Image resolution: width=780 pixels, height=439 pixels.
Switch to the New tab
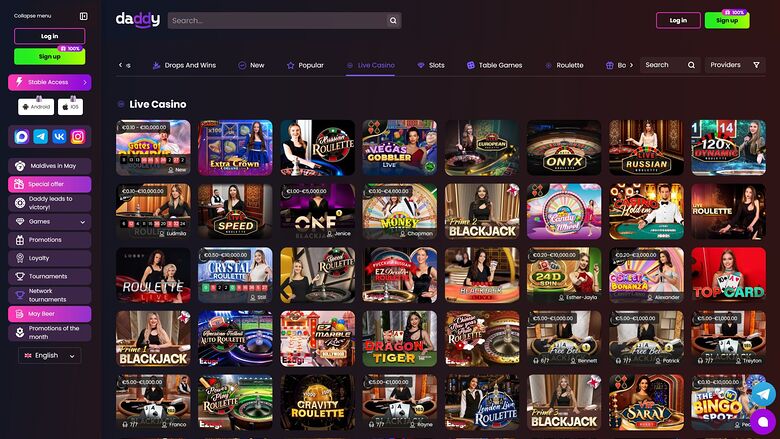(251, 65)
